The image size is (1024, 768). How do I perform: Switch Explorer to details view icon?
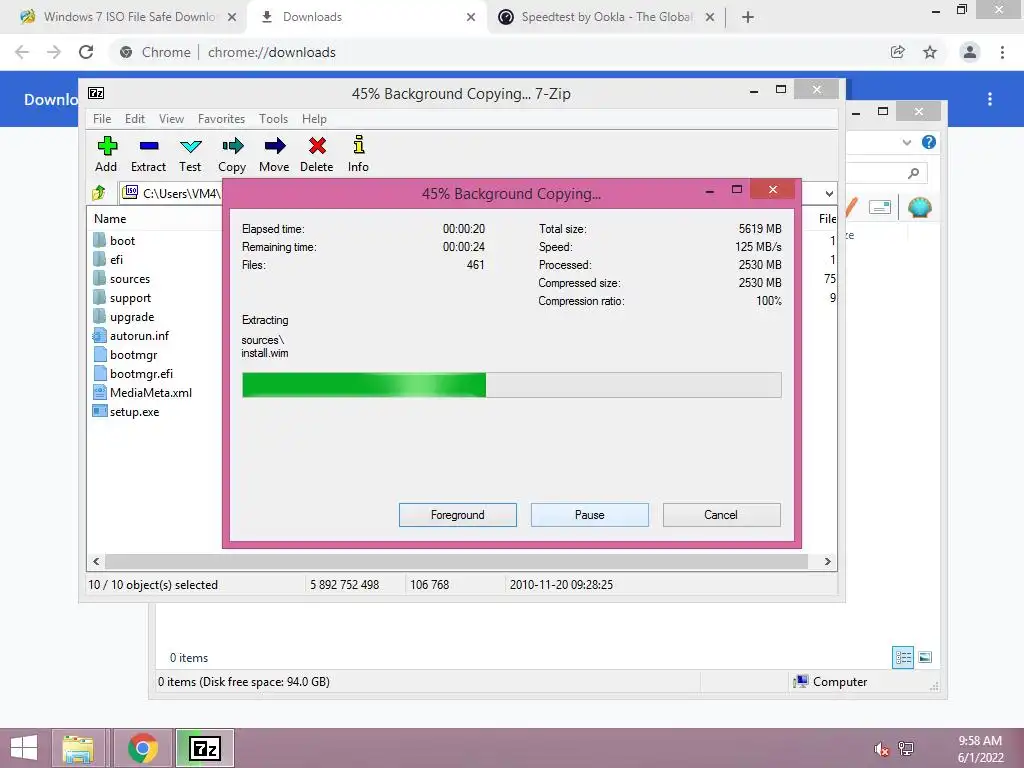[x=903, y=658]
